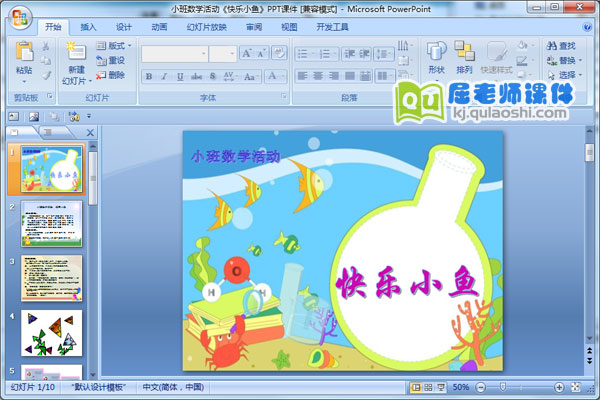
Task: Click the Copy icon in clipboard group
Action: coord(46,61)
